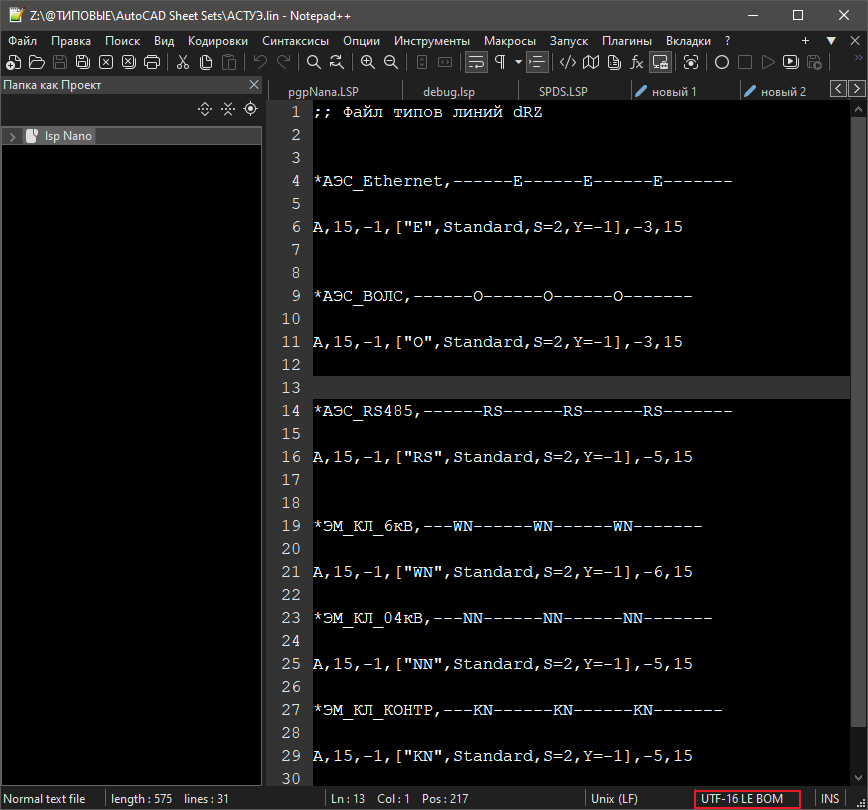Toggle the Document List panel icon
868x810 pixels.
click(614, 62)
